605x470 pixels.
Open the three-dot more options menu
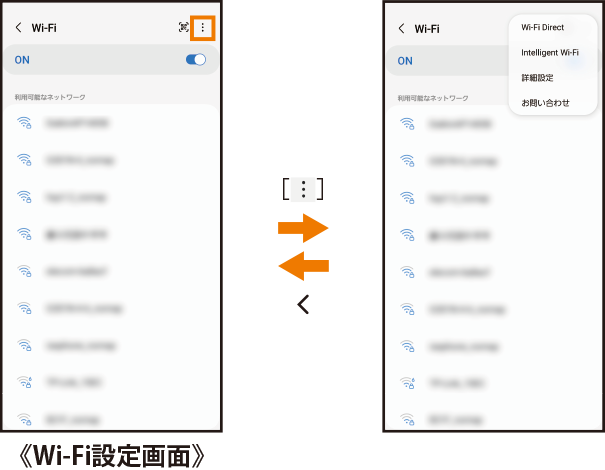click(203, 28)
